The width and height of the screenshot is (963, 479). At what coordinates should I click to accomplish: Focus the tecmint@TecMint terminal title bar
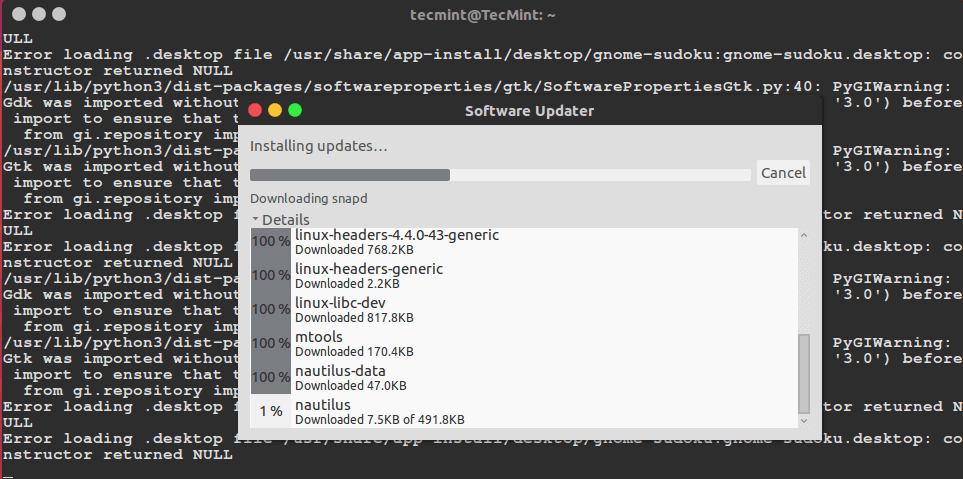coord(481,16)
